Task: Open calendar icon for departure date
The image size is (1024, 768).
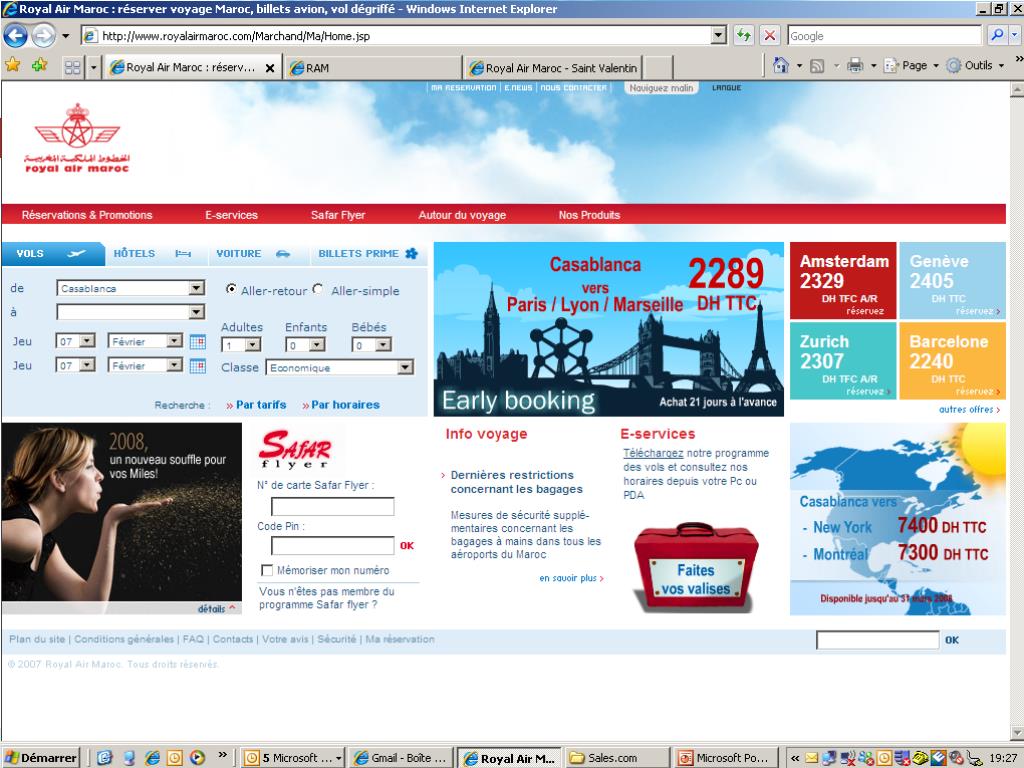Action: point(197,341)
